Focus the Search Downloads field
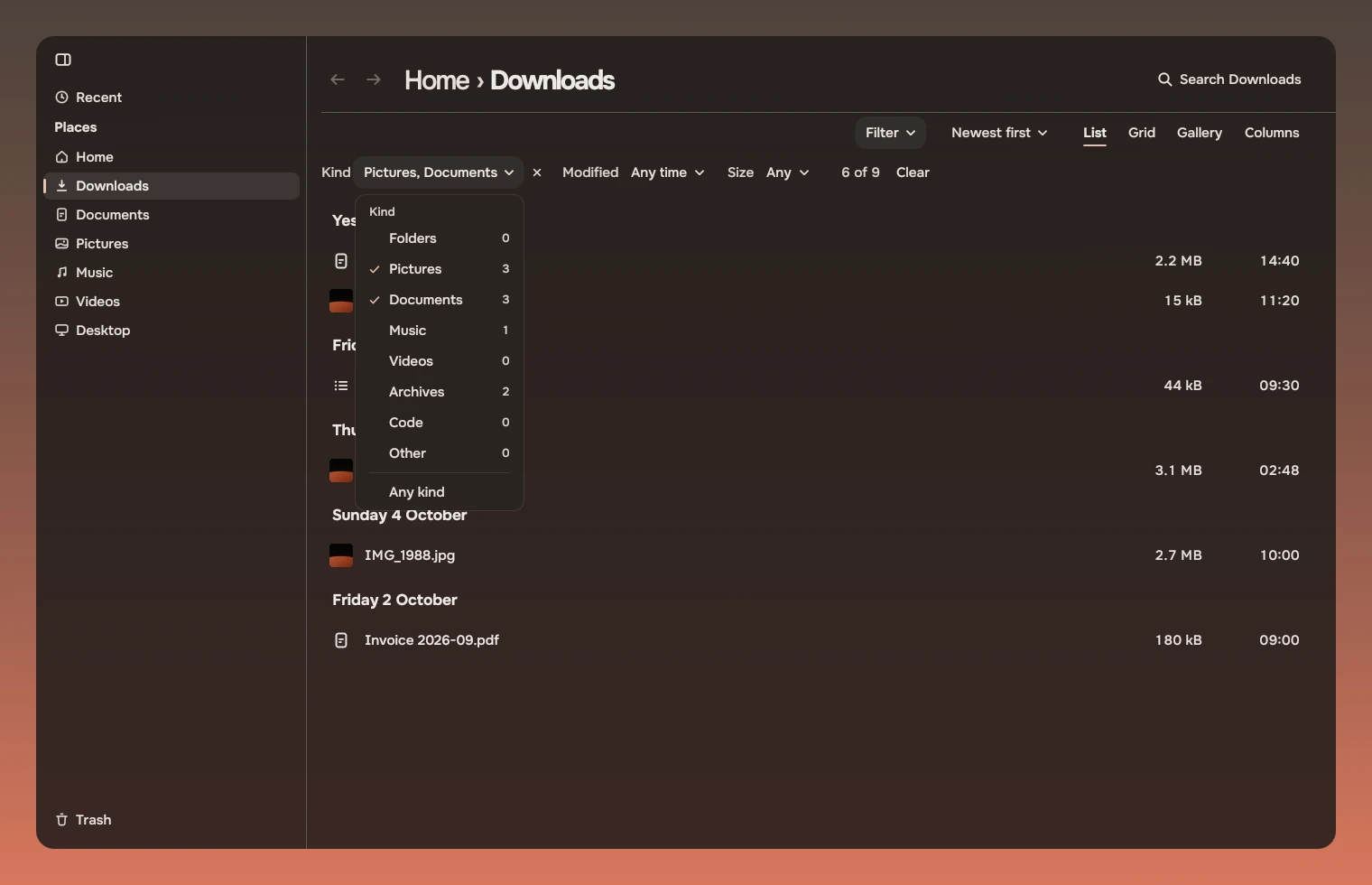The width and height of the screenshot is (1372, 885). pos(1229,79)
